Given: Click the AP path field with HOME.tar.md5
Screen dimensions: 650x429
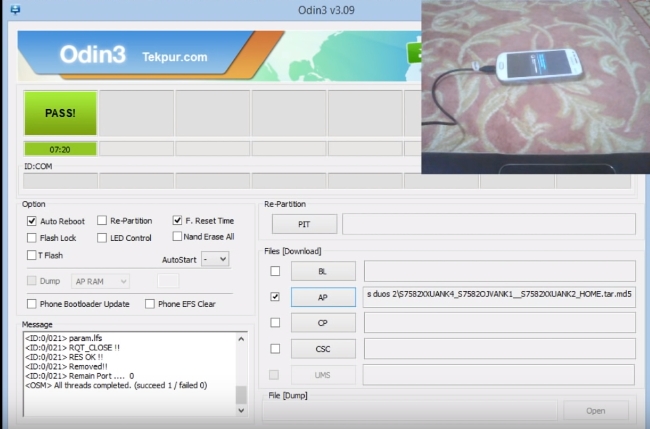Looking at the screenshot, I should (x=499, y=297).
